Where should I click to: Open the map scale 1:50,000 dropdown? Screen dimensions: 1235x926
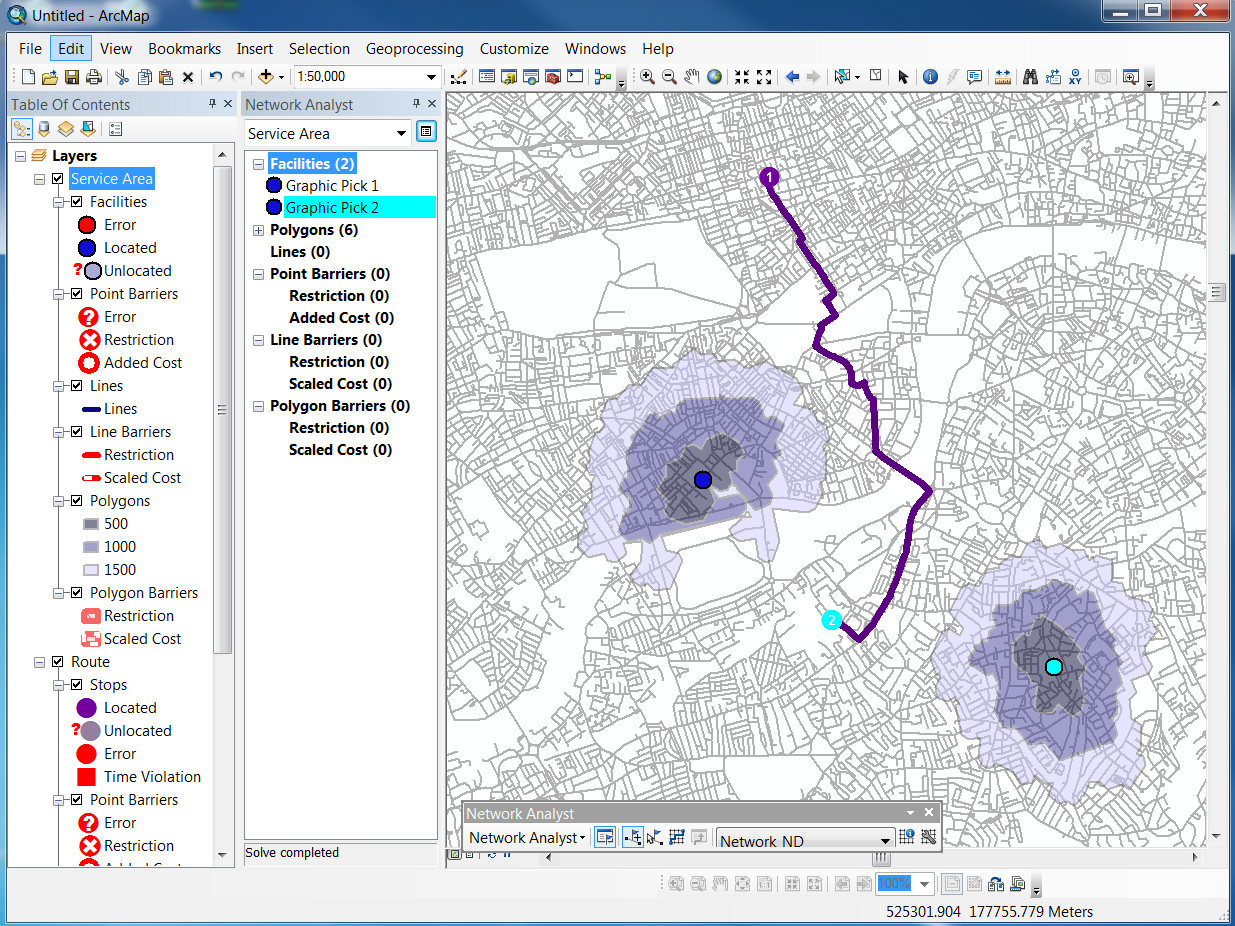tap(432, 77)
